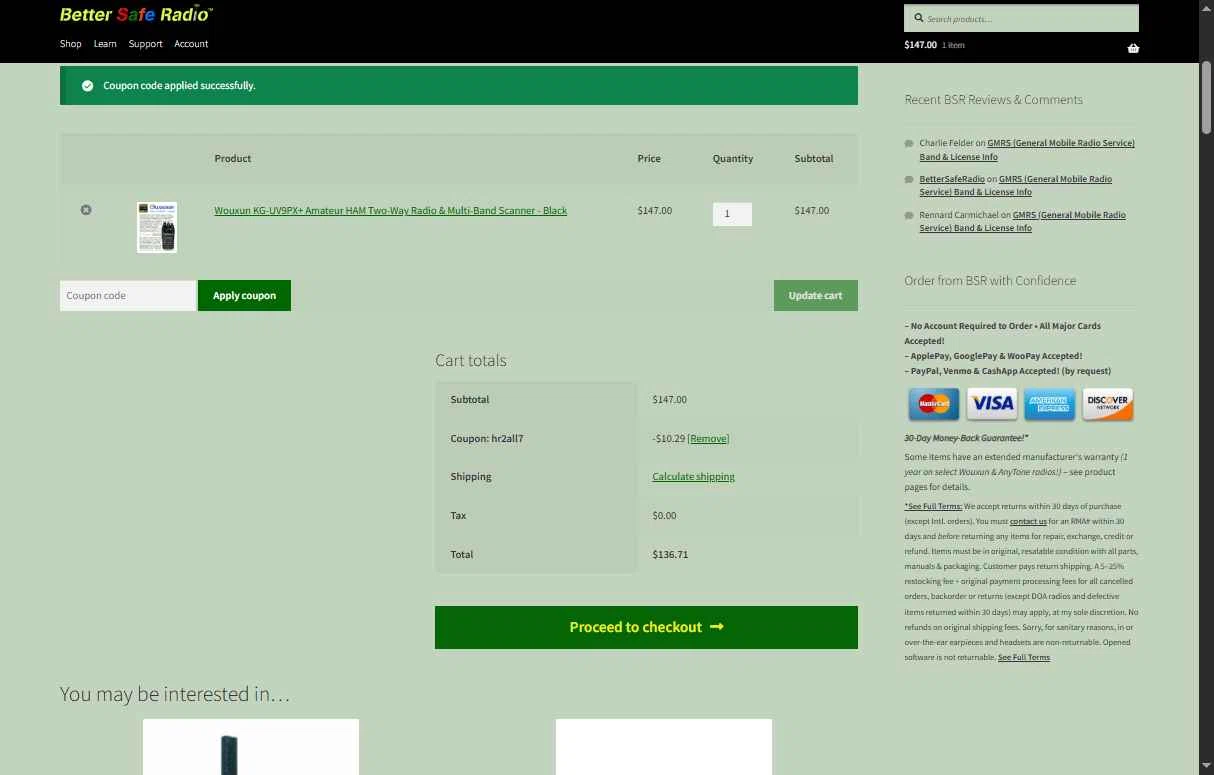Open BetterSafeRadio's GMRS Band & License link
The image size is (1214, 775).
(x=1016, y=185)
